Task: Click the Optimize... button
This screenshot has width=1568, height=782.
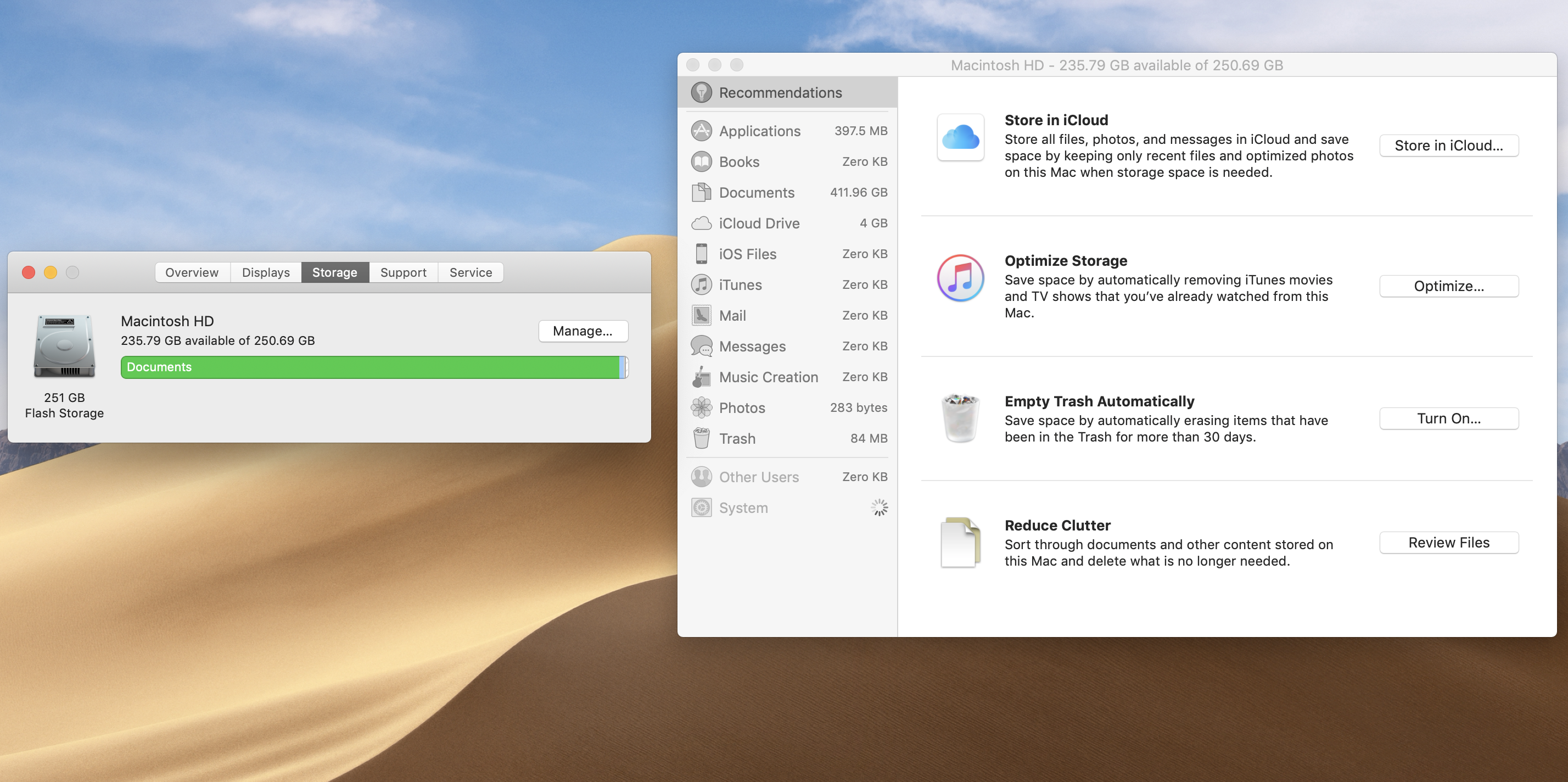Action: pos(1449,286)
